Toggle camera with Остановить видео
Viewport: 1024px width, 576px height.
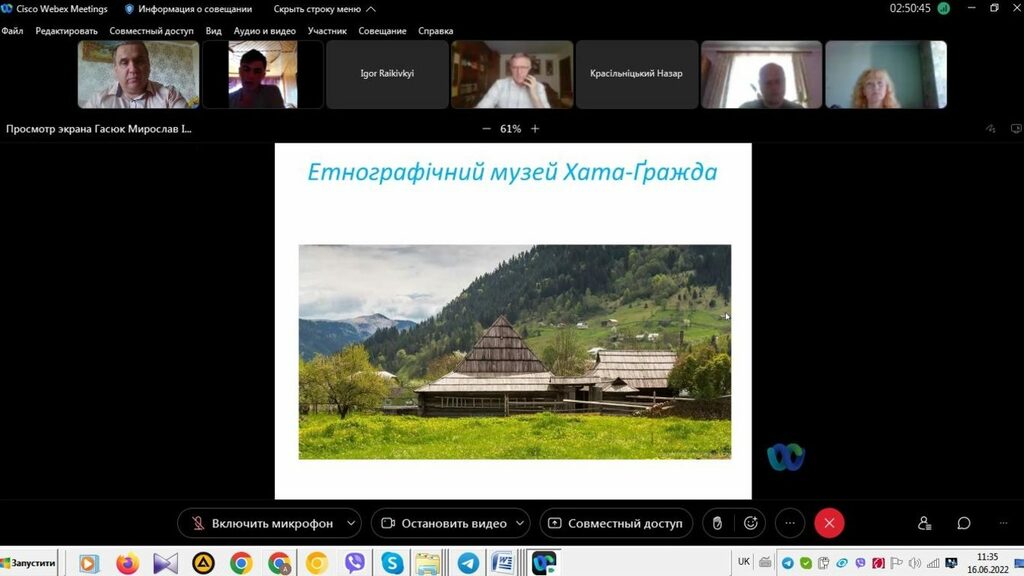(x=444, y=523)
